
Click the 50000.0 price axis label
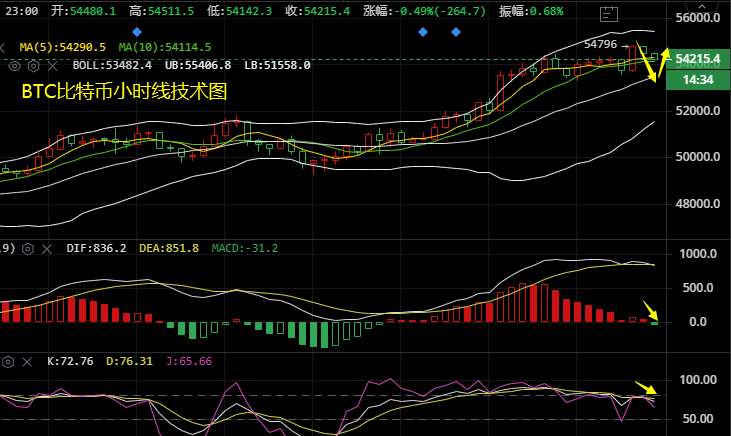tap(698, 157)
